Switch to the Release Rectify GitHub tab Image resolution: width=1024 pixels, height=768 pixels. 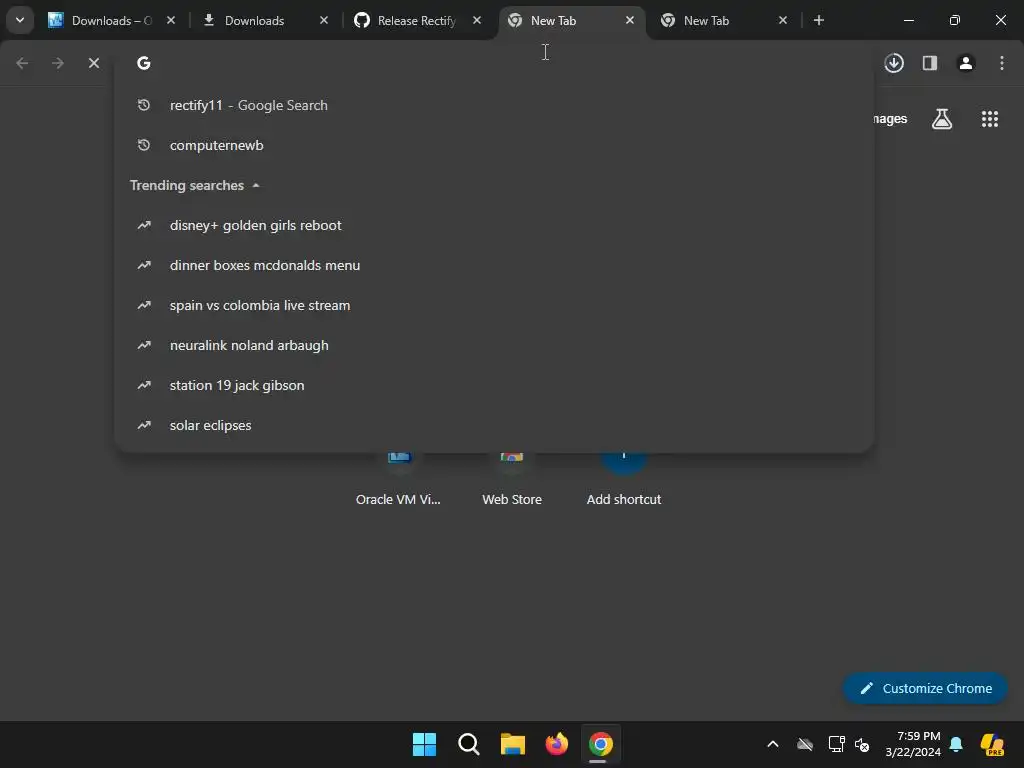(418, 20)
